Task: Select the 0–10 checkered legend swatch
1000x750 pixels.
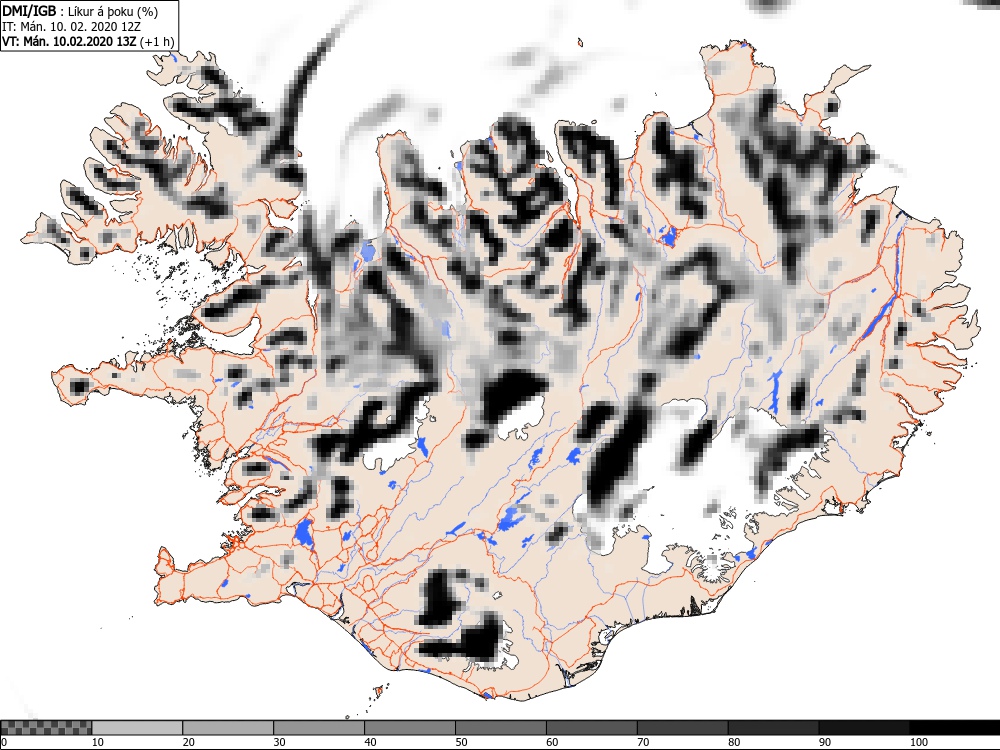Action: pos(47,728)
